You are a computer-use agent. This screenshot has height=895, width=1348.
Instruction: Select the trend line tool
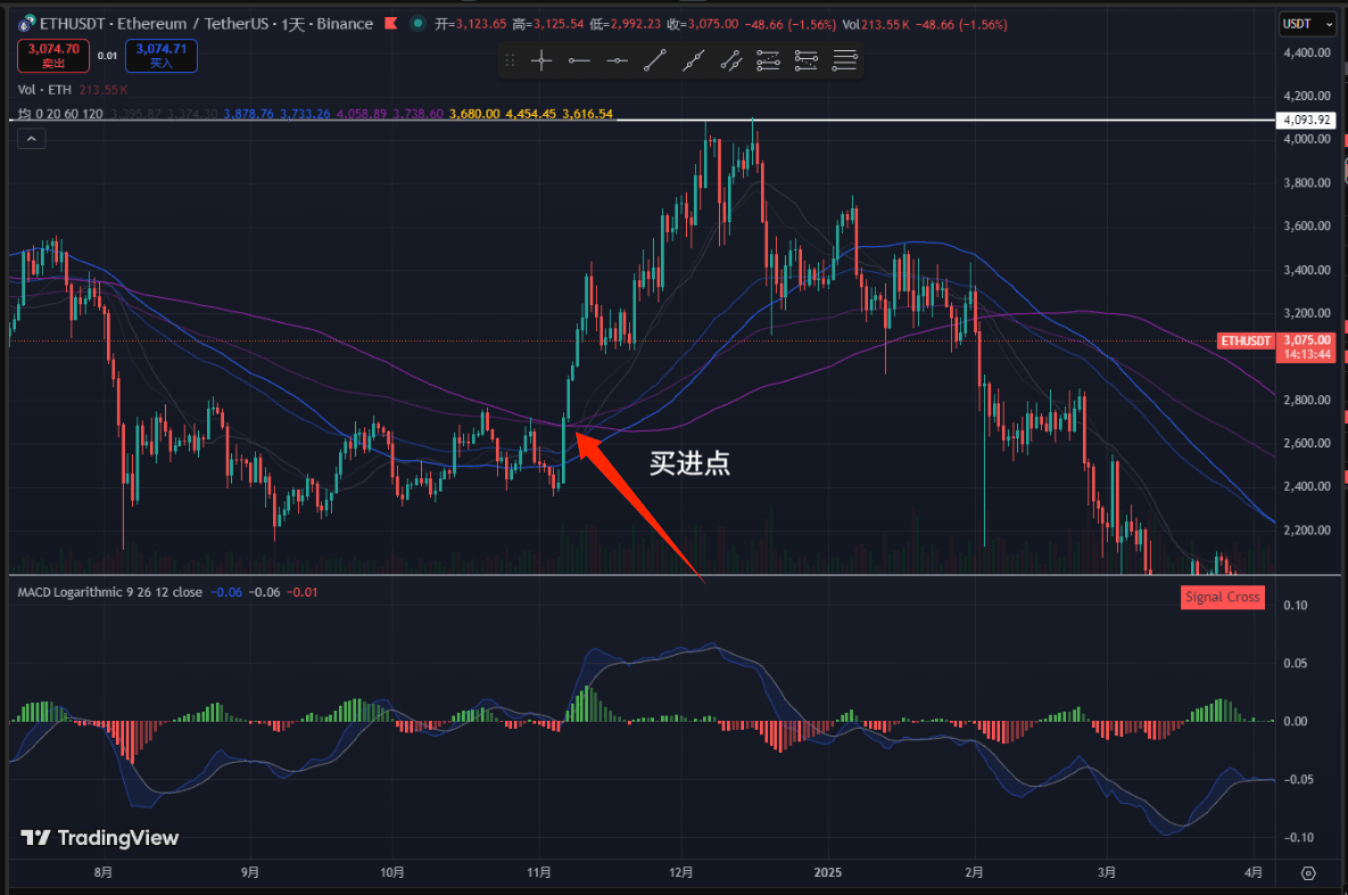point(655,61)
